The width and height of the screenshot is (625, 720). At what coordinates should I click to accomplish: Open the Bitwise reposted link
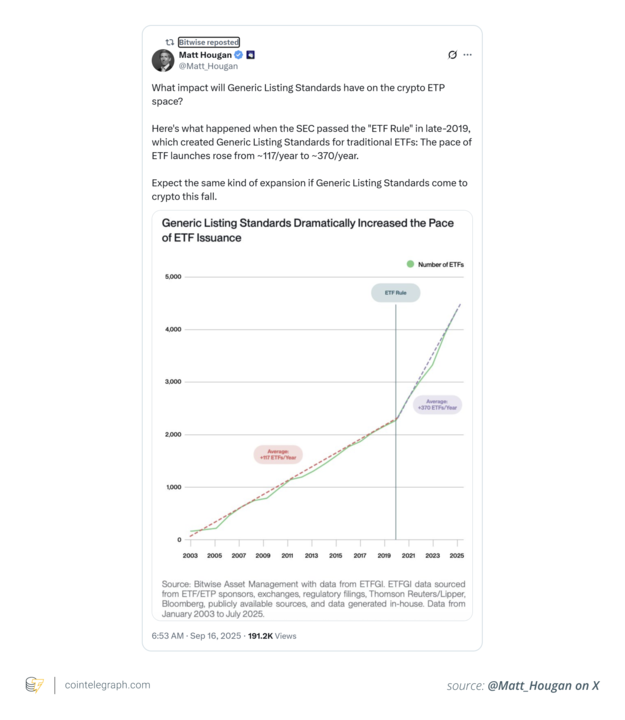click(209, 42)
